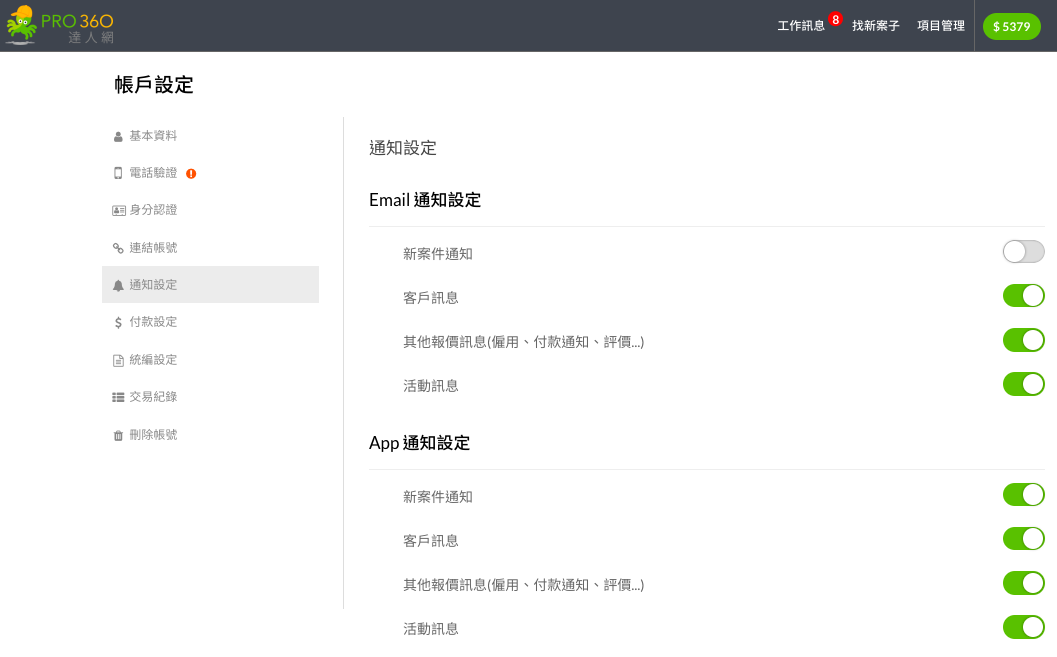The image size is (1057, 657).
Task: Enable Email 新案件通知 toggle
Action: pos(1023,252)
